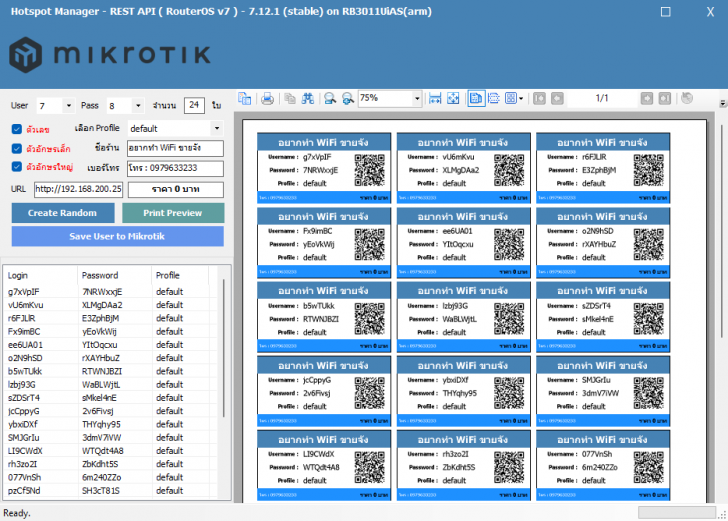Click the Password column header

coord(114,275)
